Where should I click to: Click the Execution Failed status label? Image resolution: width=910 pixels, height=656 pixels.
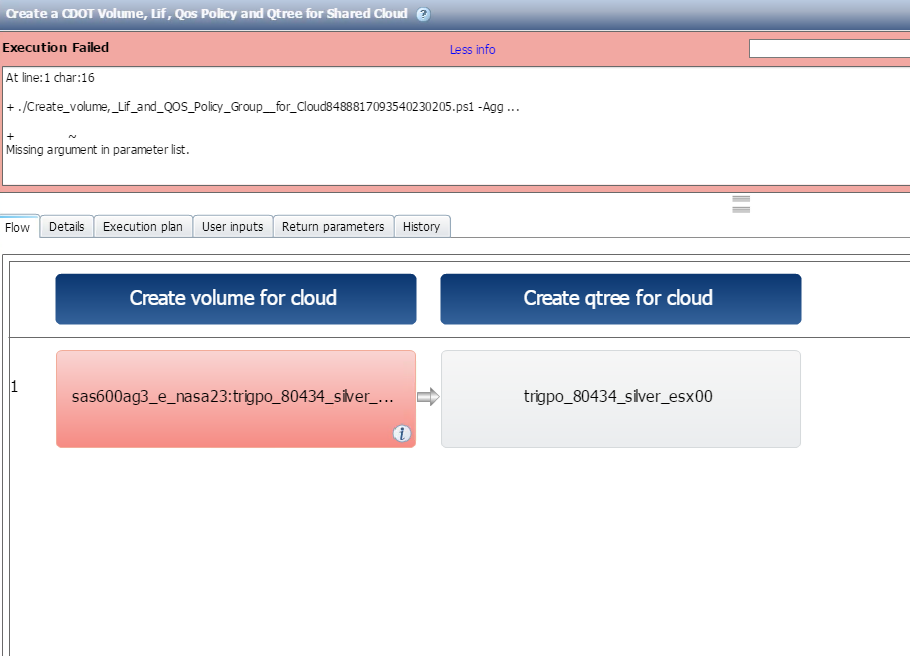click(56, 48)
